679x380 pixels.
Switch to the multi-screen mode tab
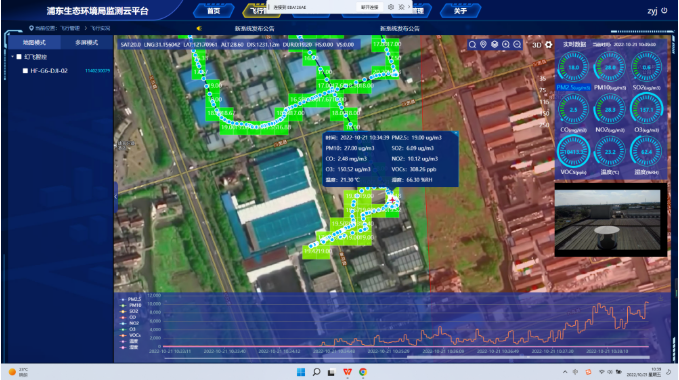pyautogui.click(x=87, y=42)
